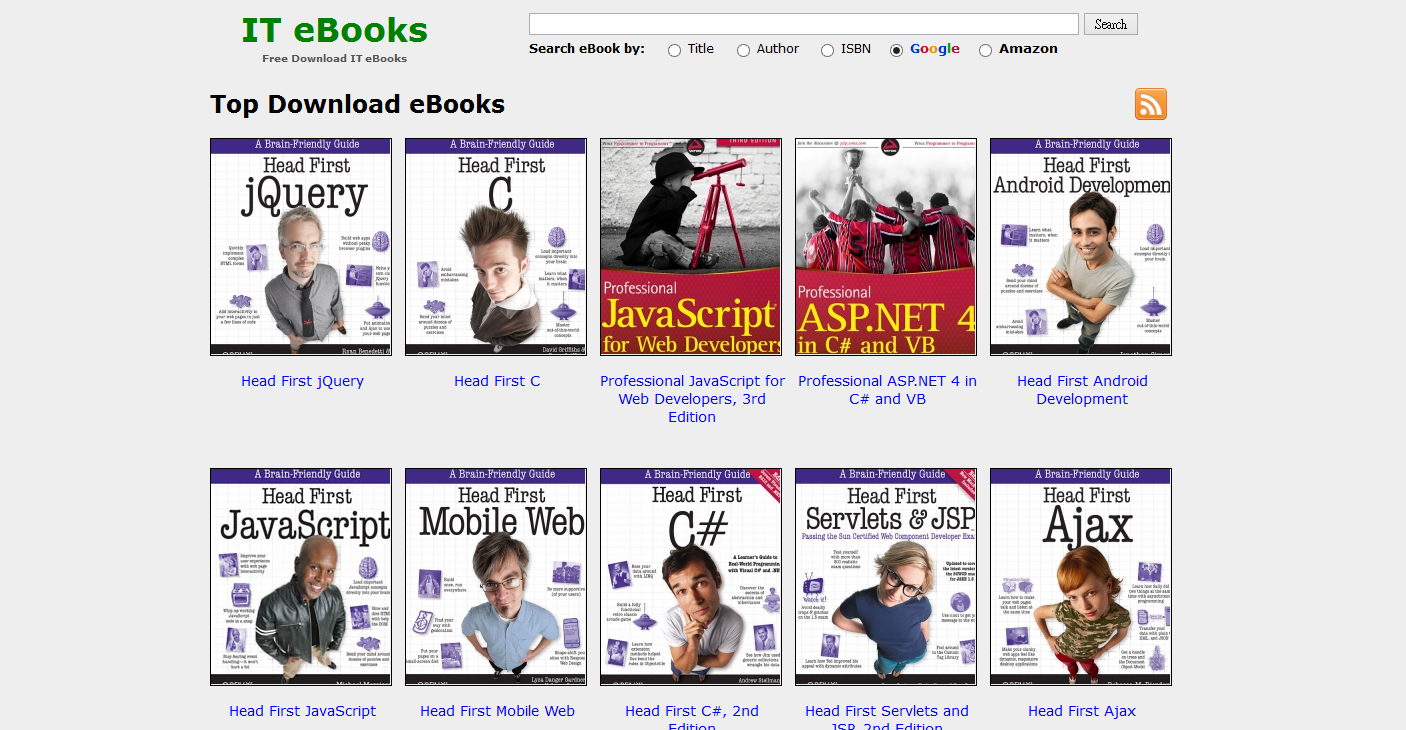Click the Head First JavaScript book cover
The image size is (1406, 730).
[301, 577]
